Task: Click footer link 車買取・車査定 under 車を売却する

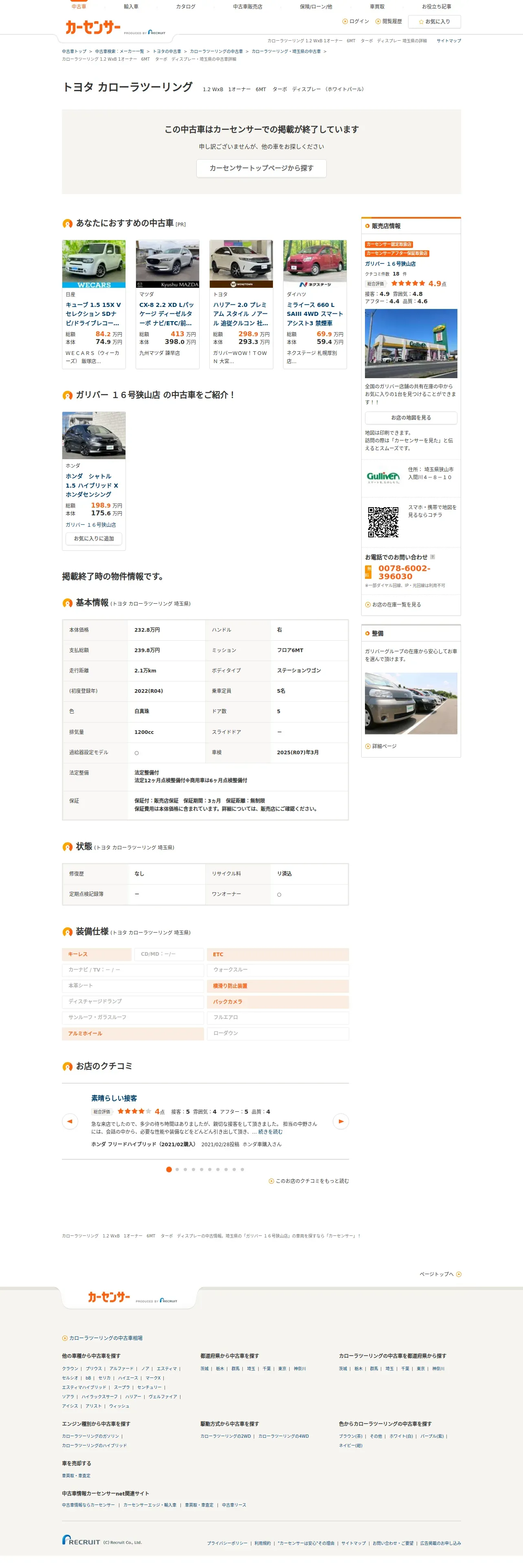Action: [x=76, y=1476]
